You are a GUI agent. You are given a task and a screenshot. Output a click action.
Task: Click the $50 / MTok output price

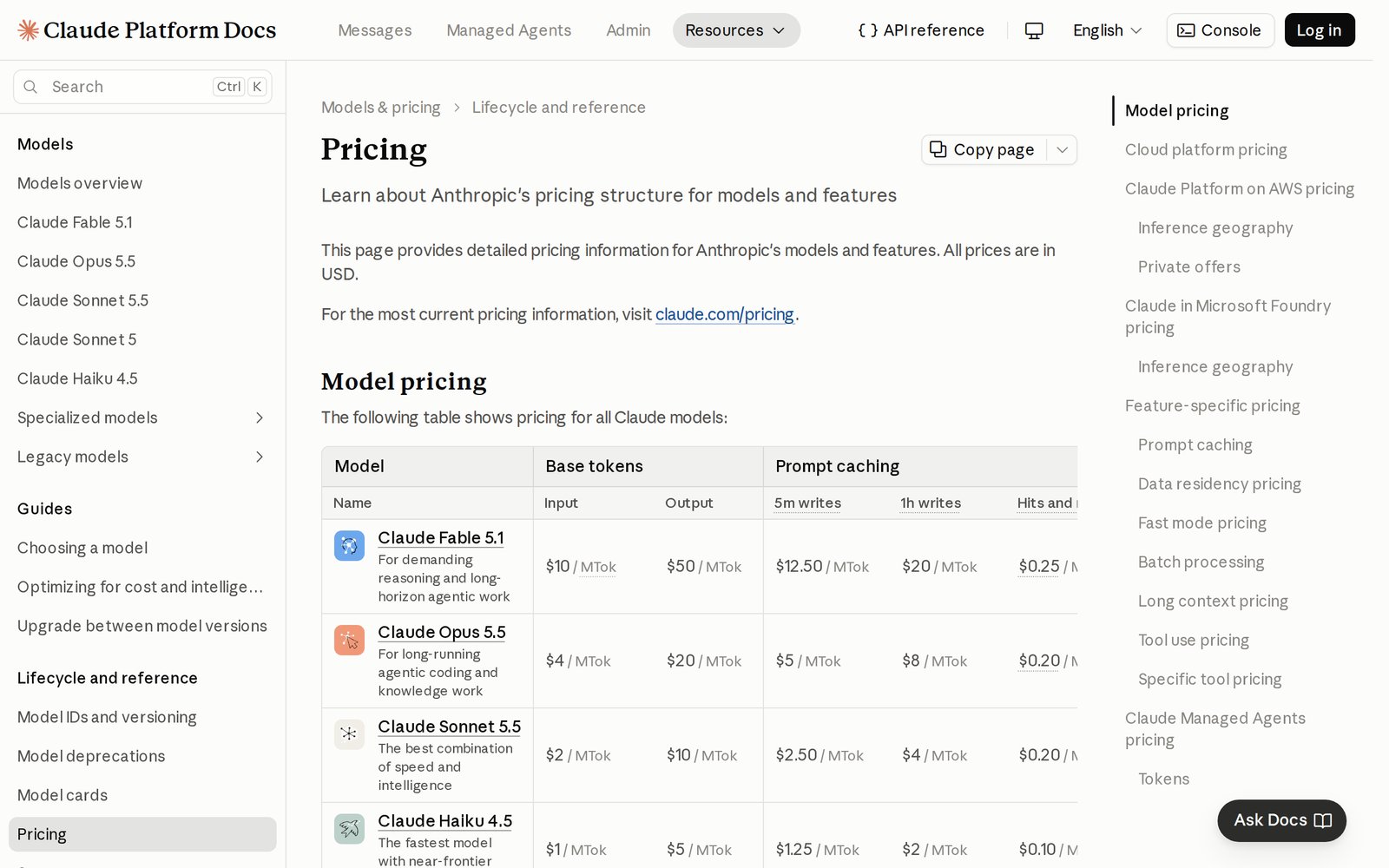click(x=704, y=567)
